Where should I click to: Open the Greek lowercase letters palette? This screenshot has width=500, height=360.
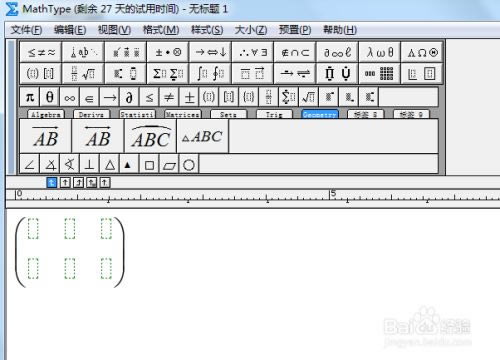pyautogui.click(x=380, y=52)
